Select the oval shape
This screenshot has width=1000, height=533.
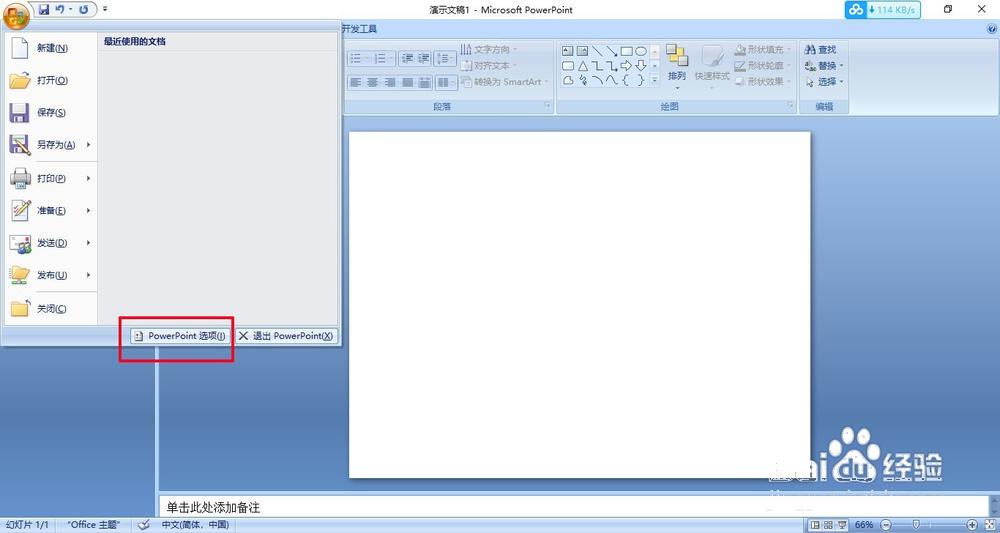point(641,50)
